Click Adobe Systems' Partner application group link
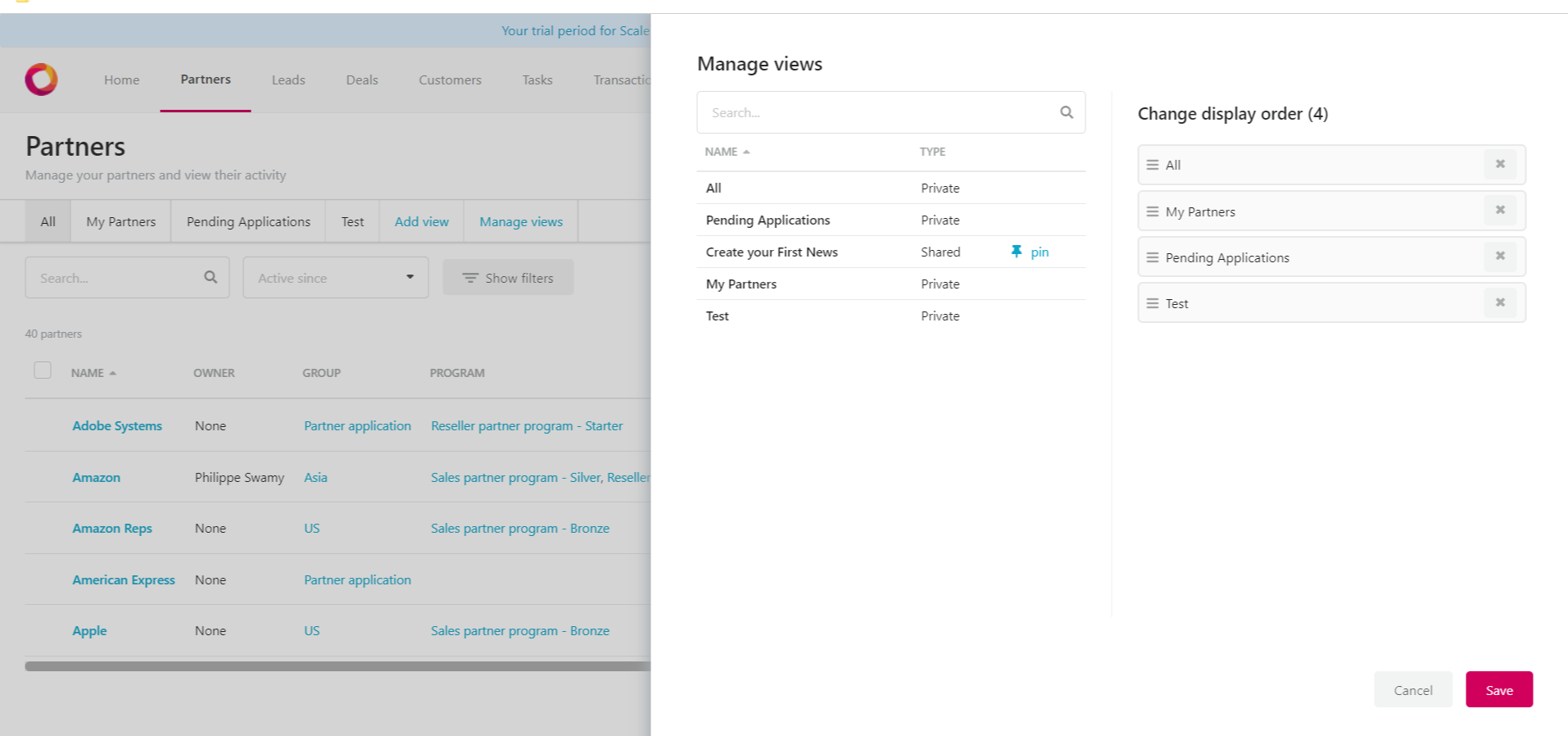This screenshot has height=736, width=1568. tap(357, 425)
